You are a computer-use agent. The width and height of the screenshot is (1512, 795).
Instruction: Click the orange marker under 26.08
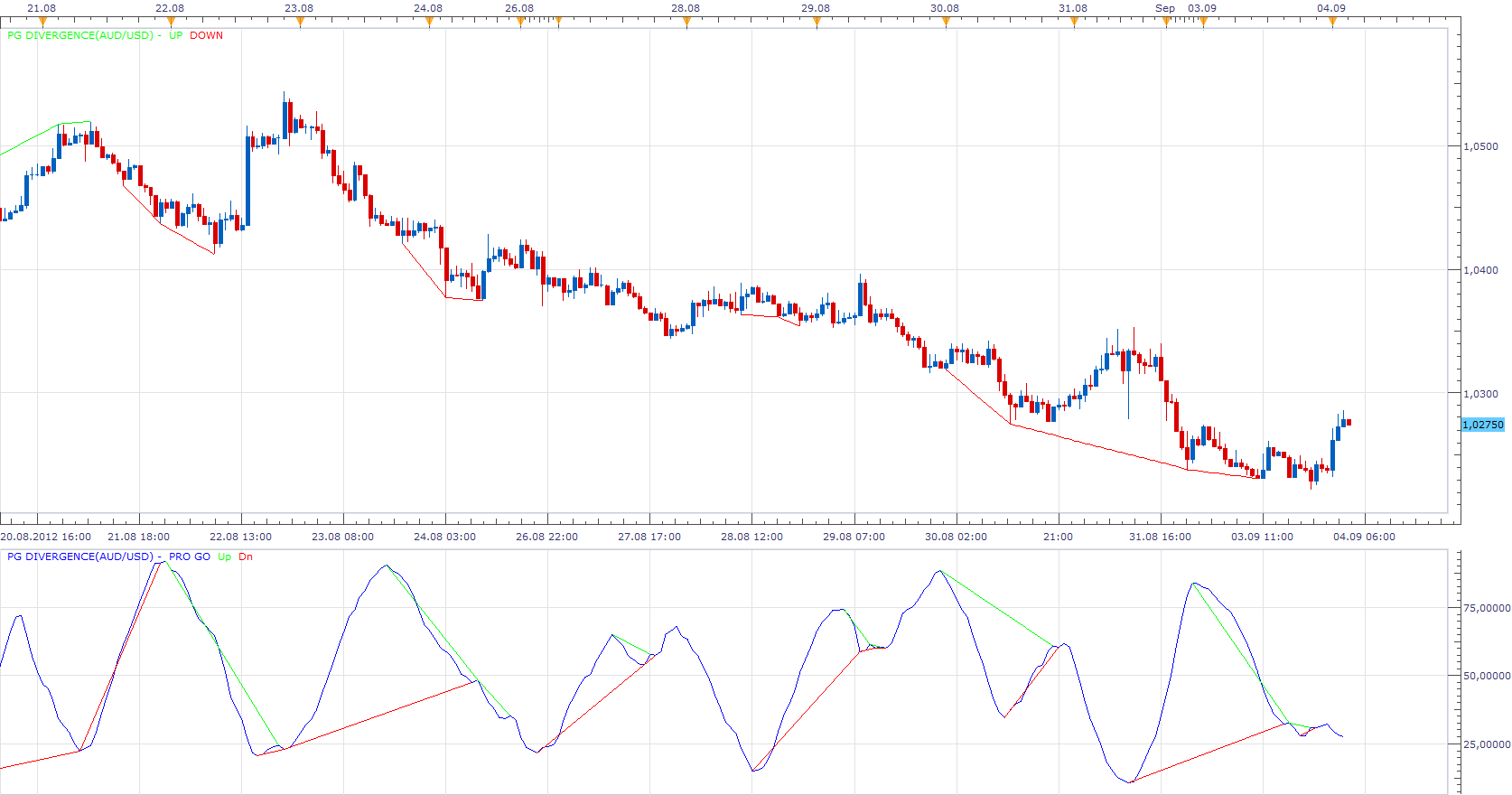[520, 22]
